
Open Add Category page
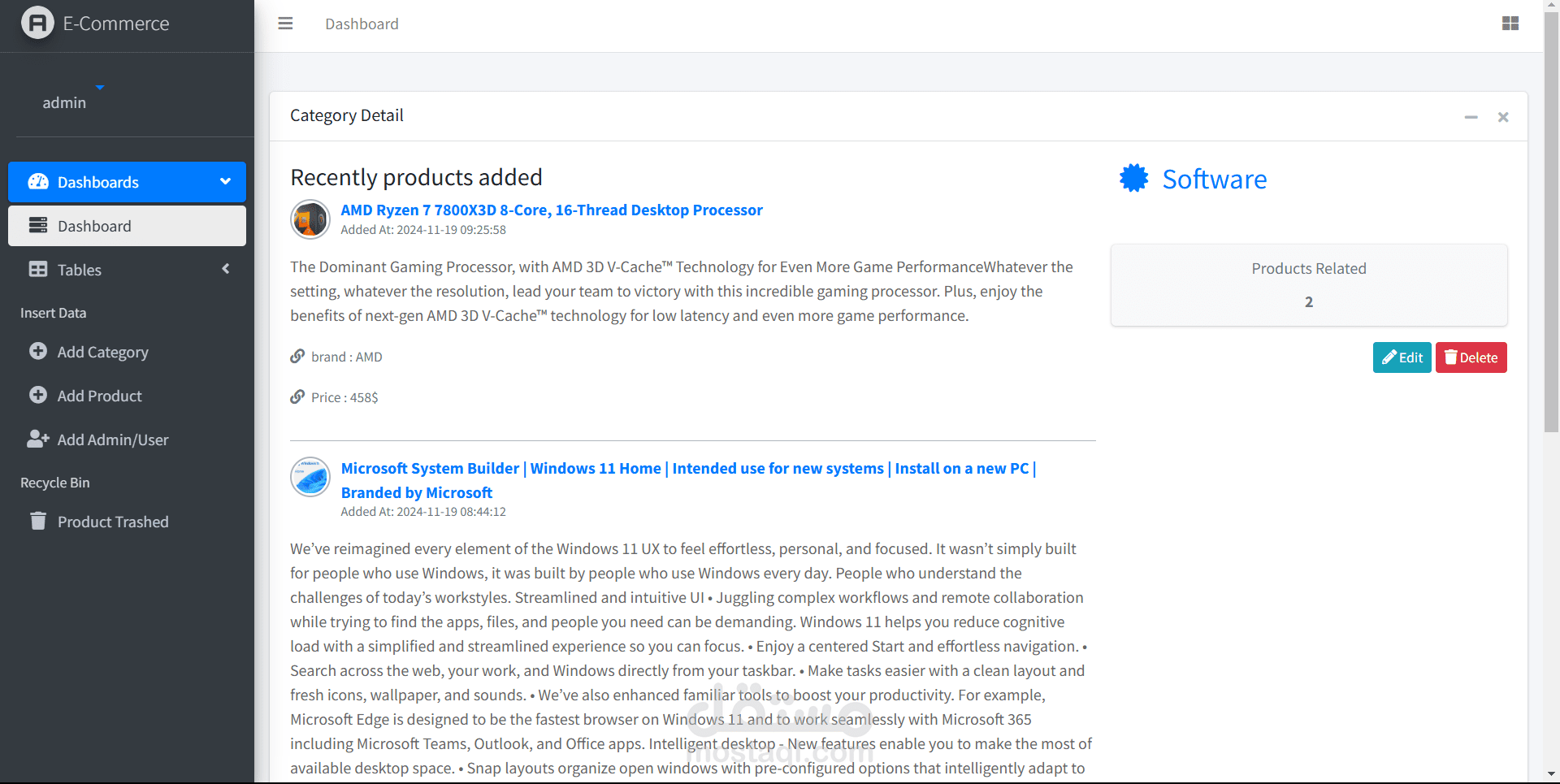coord(102,352)
